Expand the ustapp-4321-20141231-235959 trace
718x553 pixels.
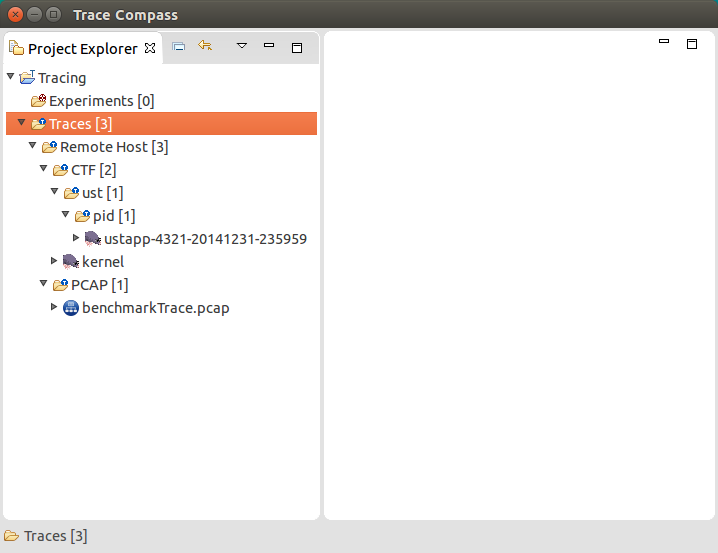click(77, 238)
